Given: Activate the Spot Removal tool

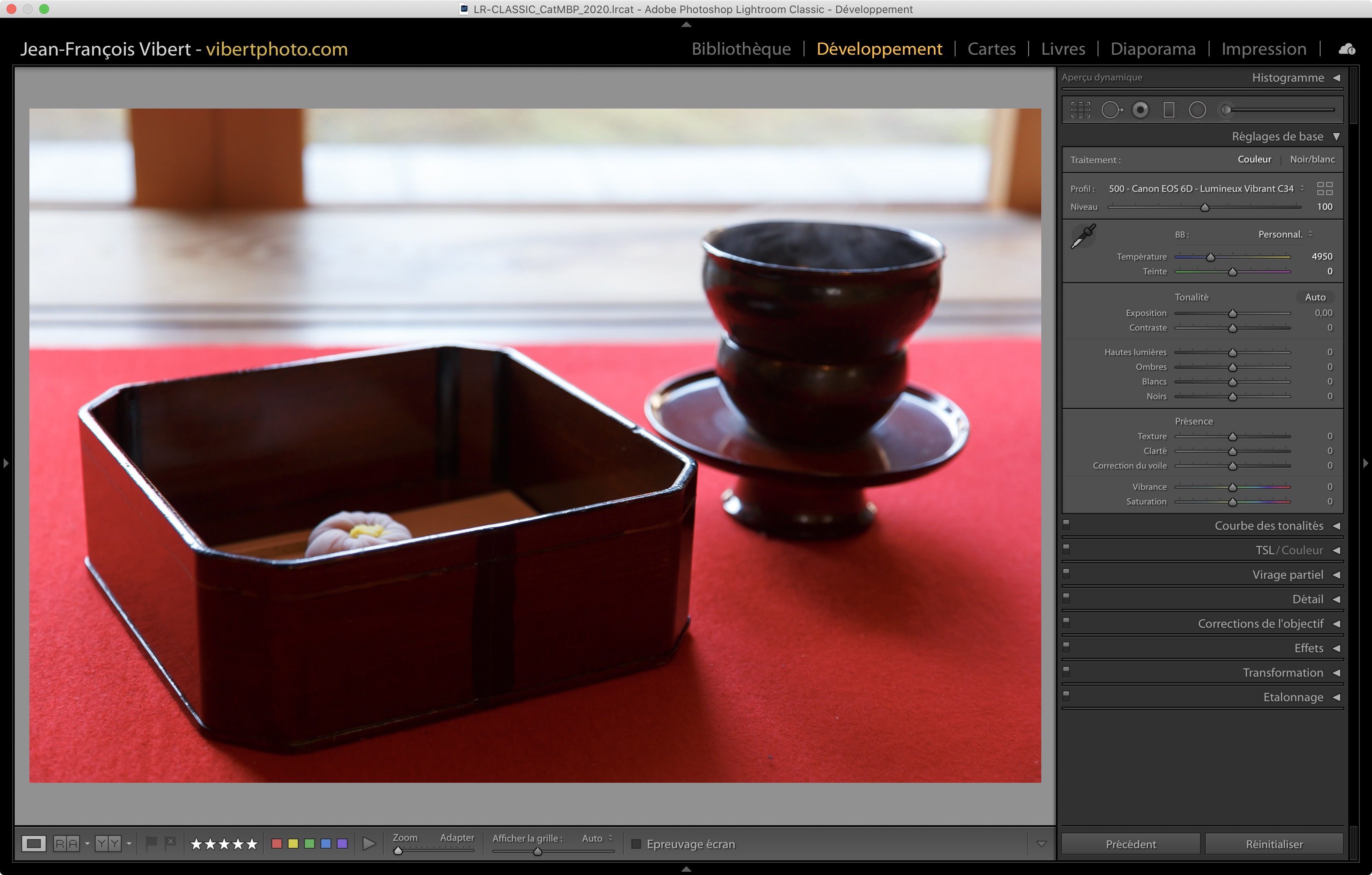Looking at the screenshot, I should coord(1111,110).
